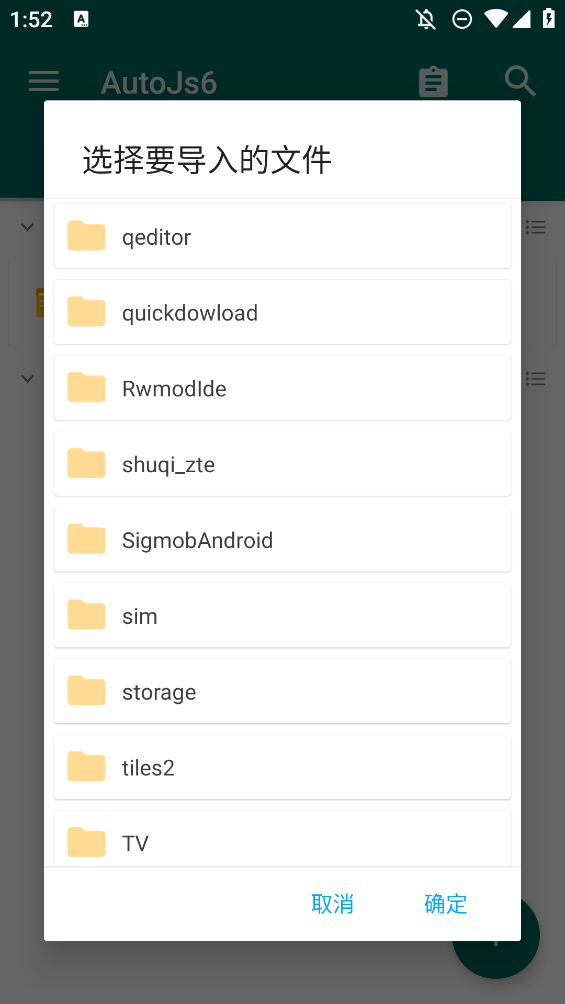The width and height of the screenshot is (565, 1004).
Task: Confirm file selection with 确定
Action: (x=445, y=903)
